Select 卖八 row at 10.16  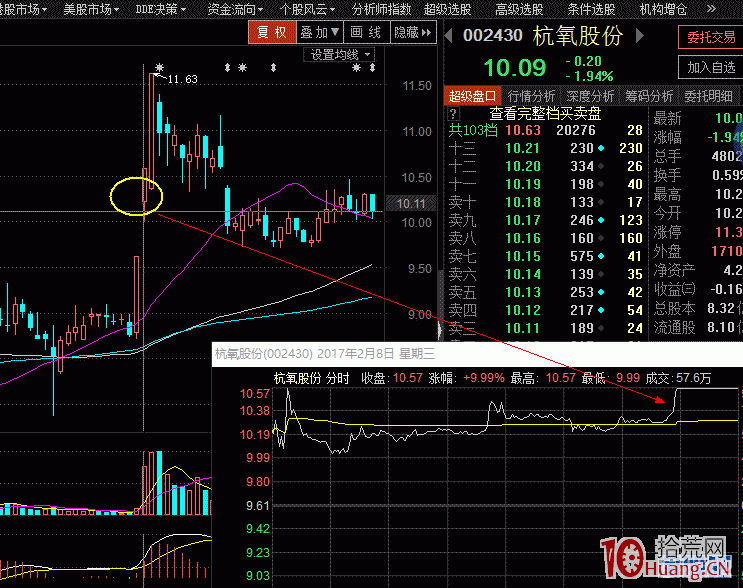coord(545,238)
